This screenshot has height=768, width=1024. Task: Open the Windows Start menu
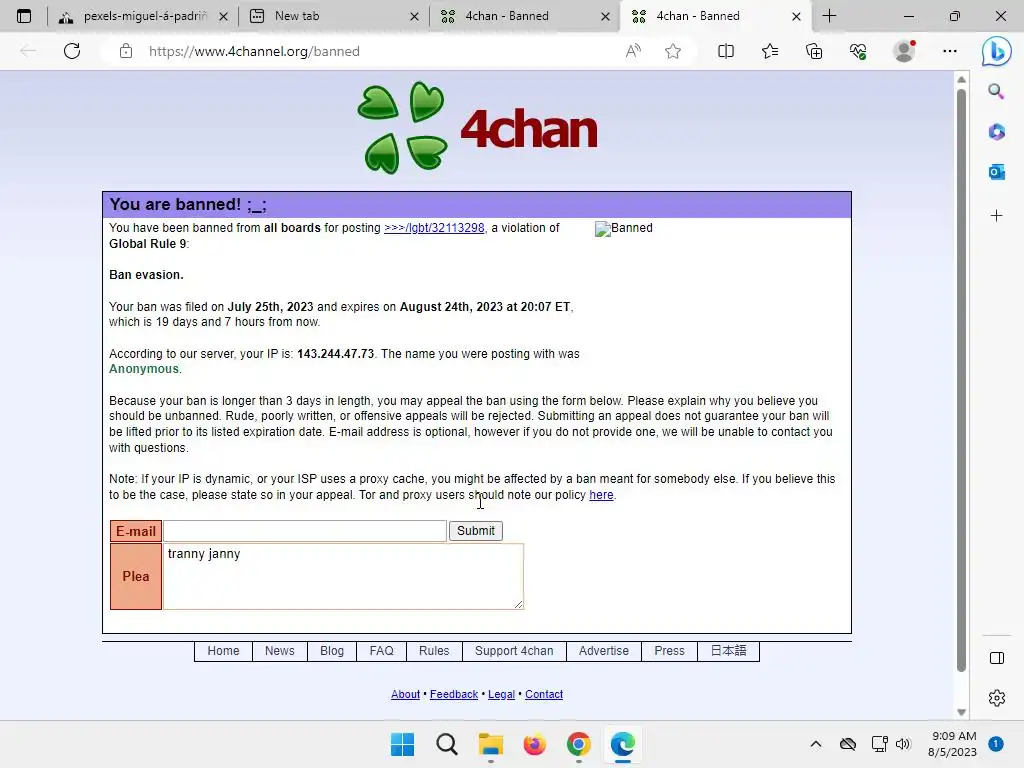tap(402, 744)
